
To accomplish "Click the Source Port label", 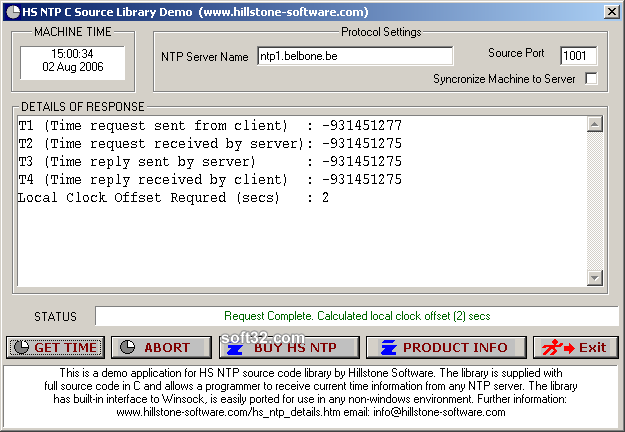I will 516,53.
